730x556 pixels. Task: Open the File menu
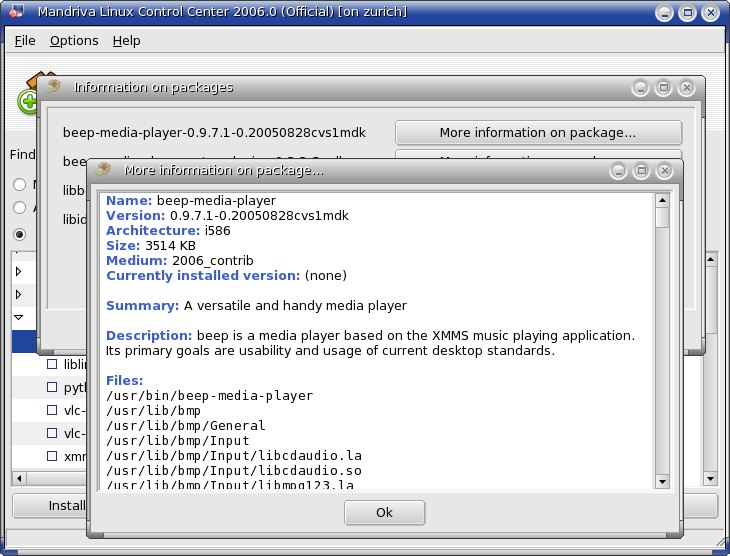[25, 41]
